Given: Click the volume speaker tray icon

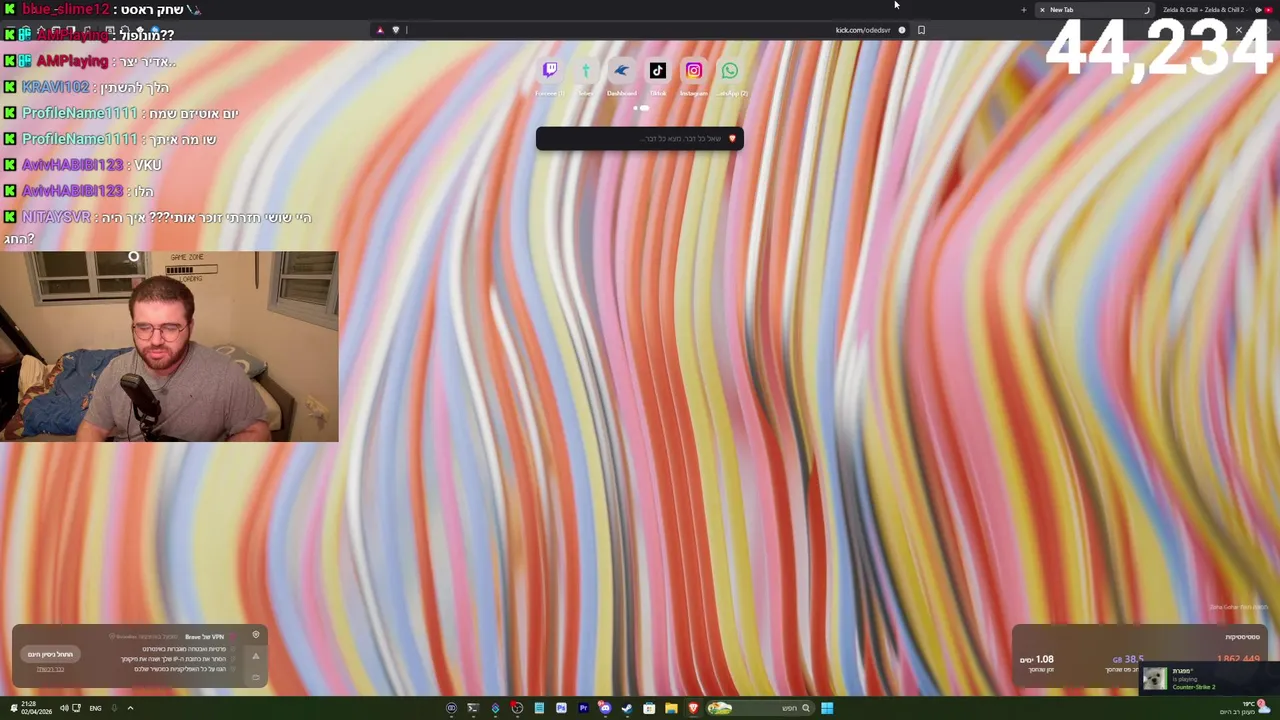Looking at the screenshot, I should [63, 708].
